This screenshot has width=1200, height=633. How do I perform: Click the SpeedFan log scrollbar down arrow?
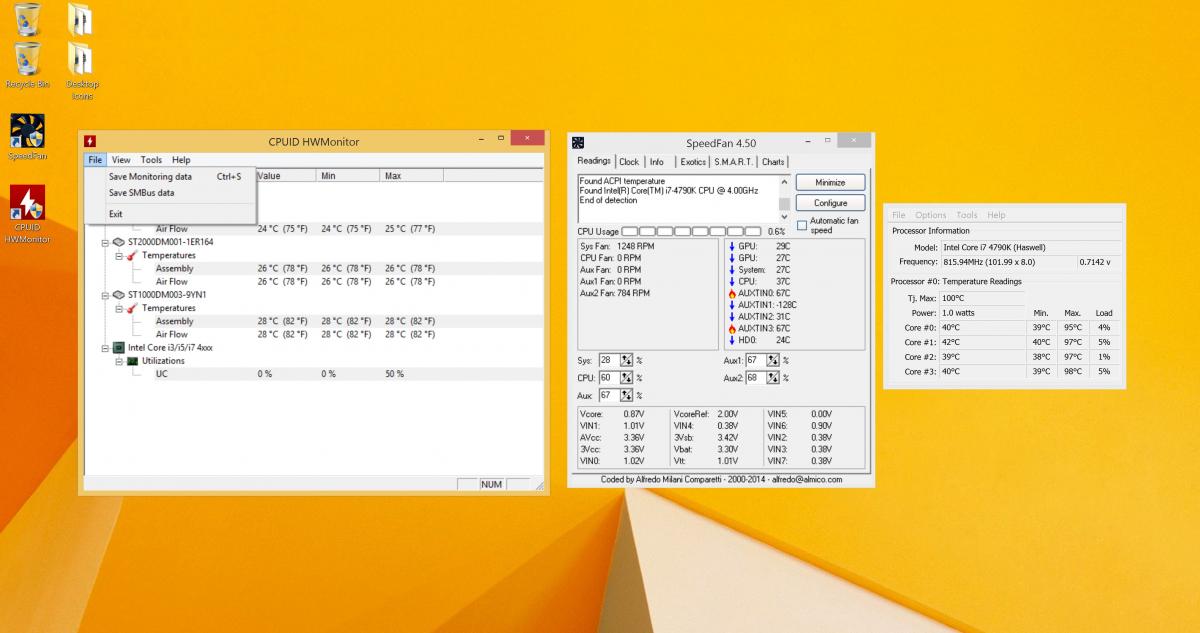(x=785, y=215)
